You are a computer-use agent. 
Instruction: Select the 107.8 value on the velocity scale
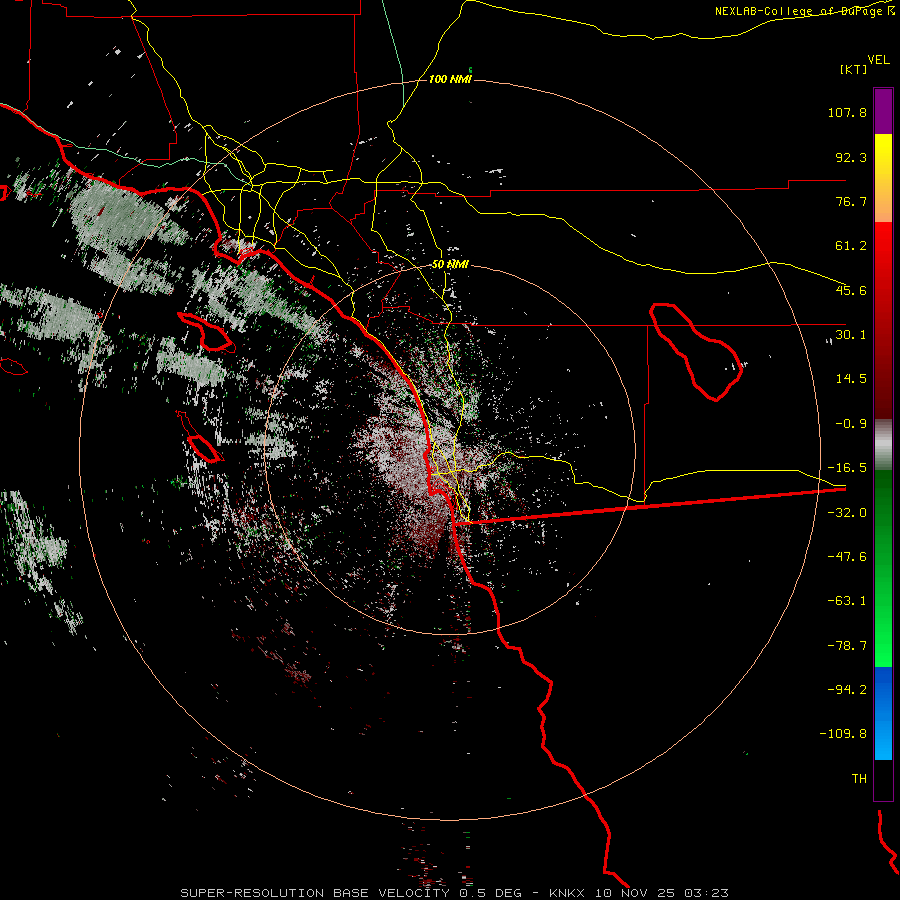pyautogui.click(x=847, y=112)
